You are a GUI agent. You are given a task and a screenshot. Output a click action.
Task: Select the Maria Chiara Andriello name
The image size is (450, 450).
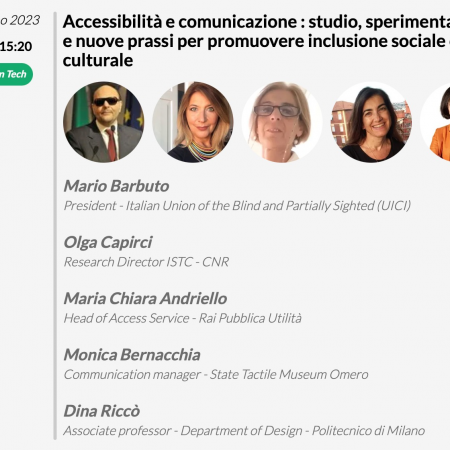pos(145,299)
